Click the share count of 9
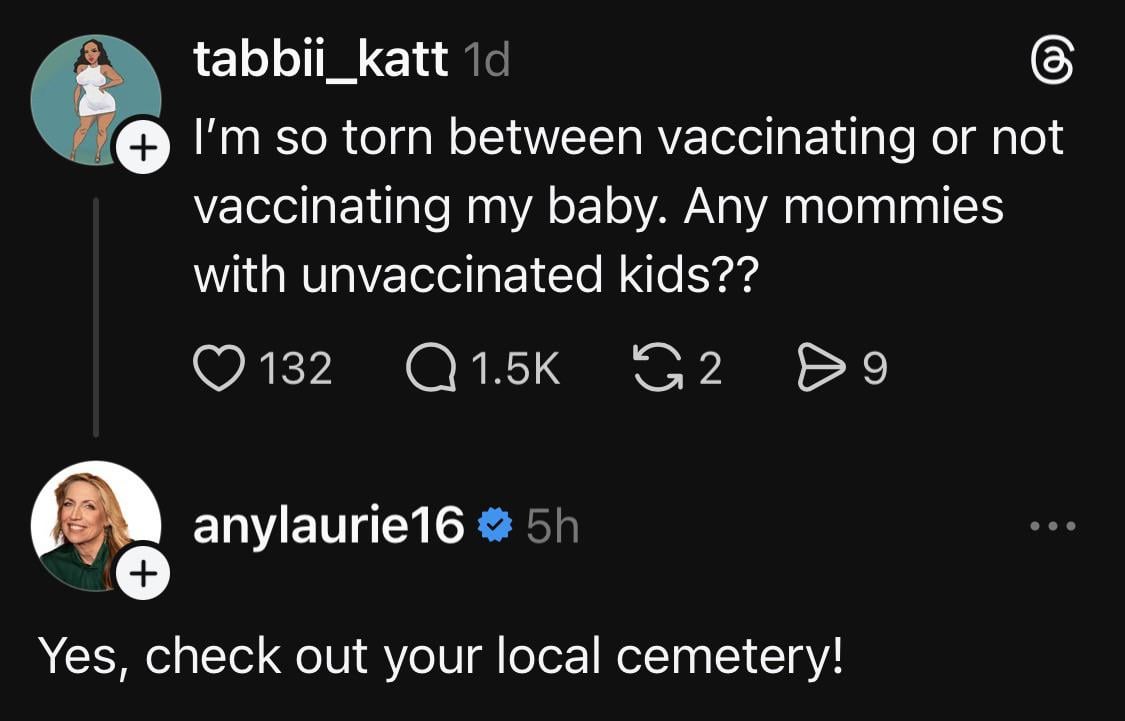Viewport: 1125px width, 721px height. point(874,370)
